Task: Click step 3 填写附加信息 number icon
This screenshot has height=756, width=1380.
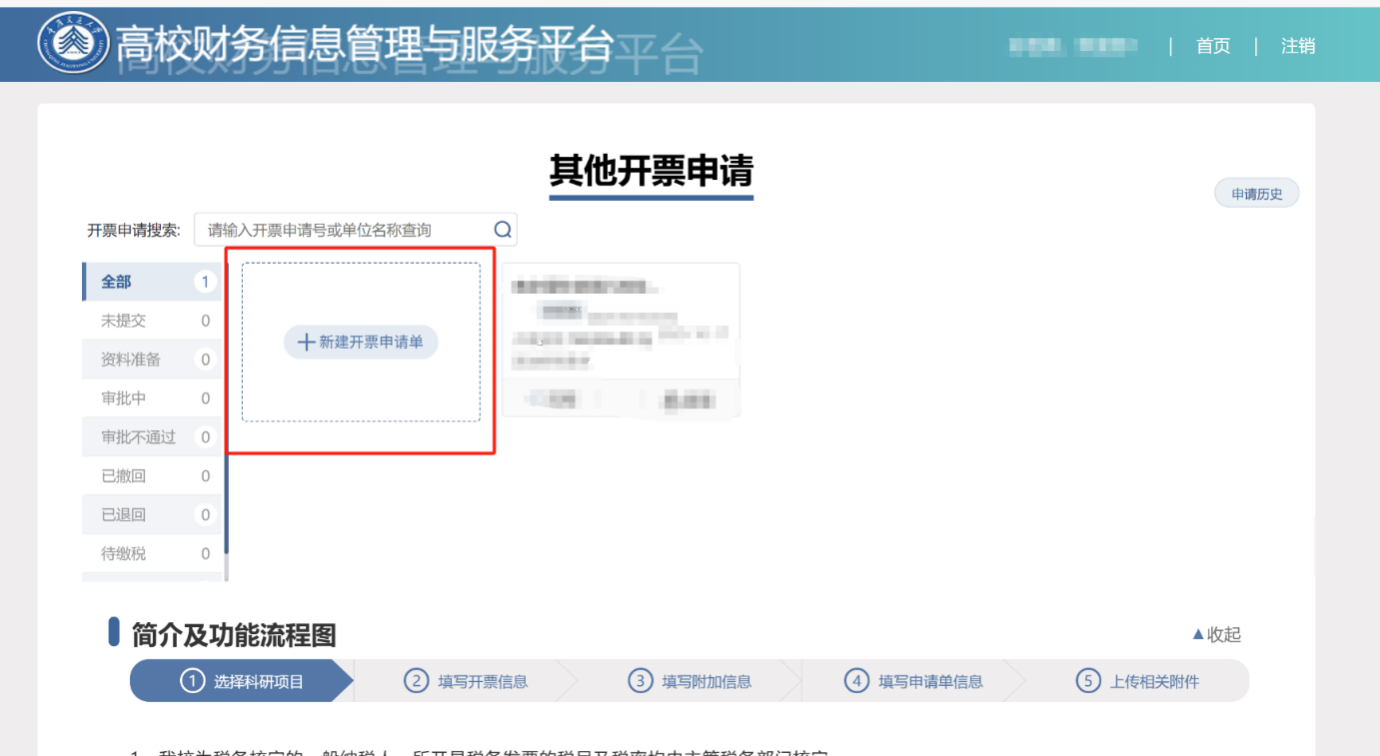Action: click(x=640, y=681)
